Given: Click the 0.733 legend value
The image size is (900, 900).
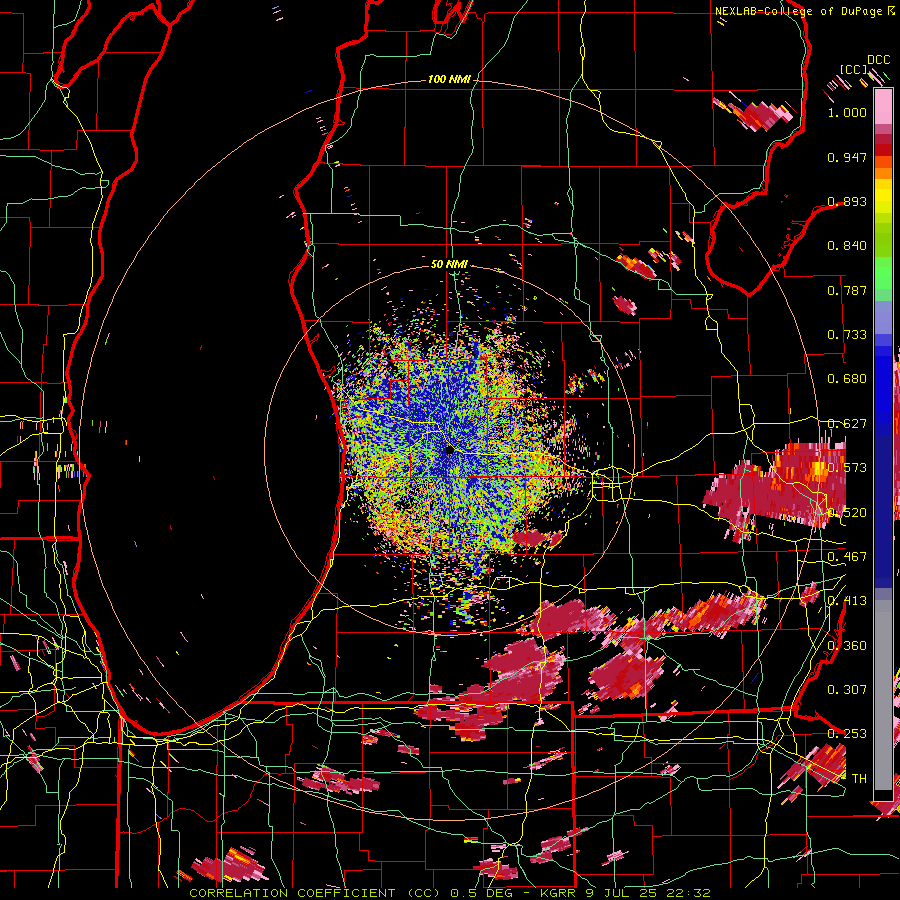Looking at the screenshot, I should (847, 335).
